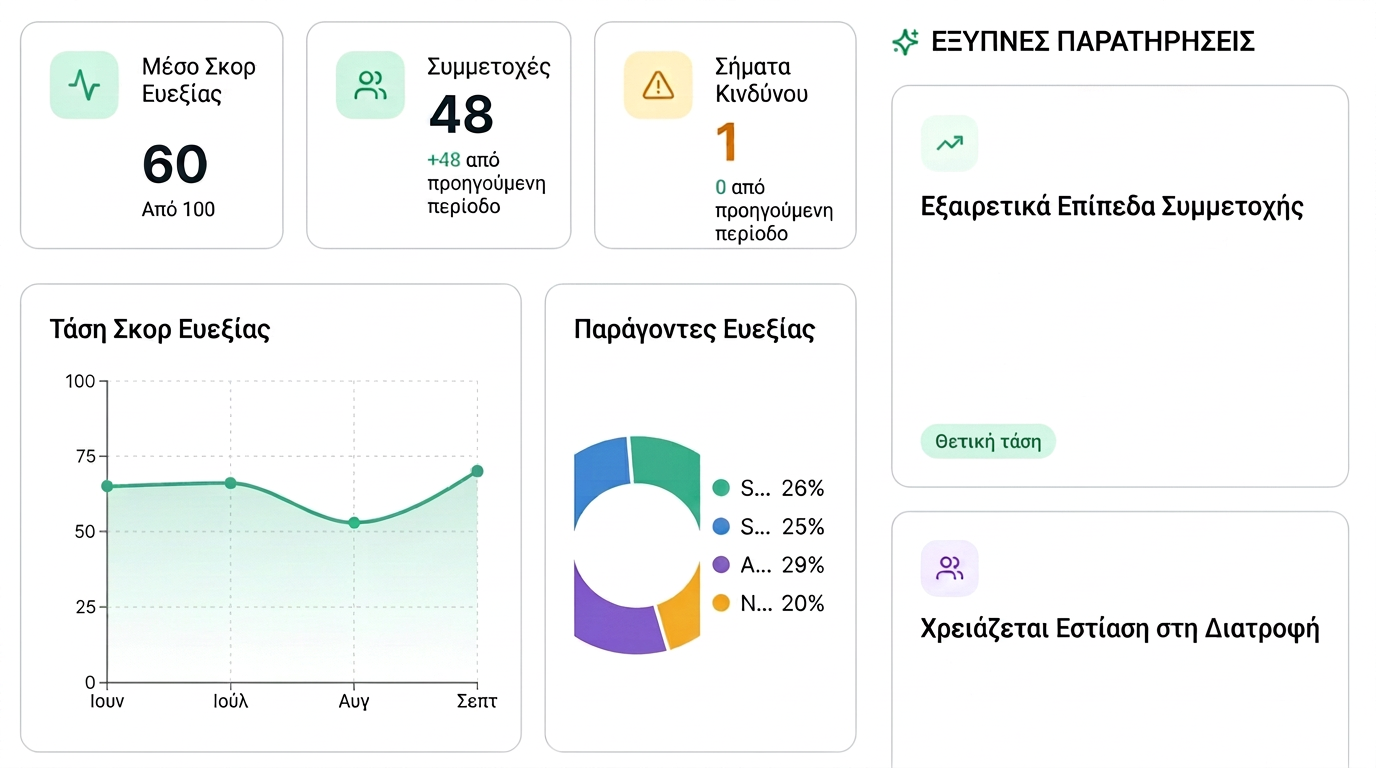Click the Συμμετοχές card title

(489, 67)
